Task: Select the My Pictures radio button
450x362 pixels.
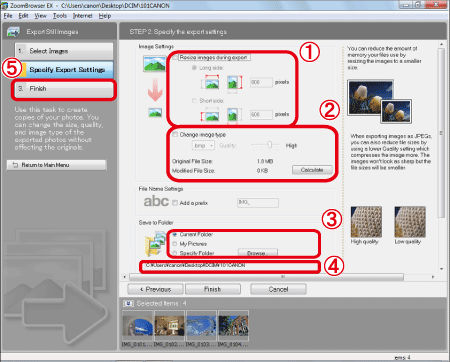Action: [175, 244]
